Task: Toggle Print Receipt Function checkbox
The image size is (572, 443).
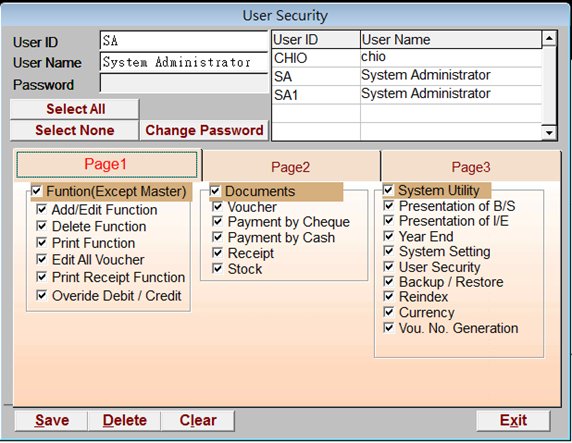Action: pos(42,277)
